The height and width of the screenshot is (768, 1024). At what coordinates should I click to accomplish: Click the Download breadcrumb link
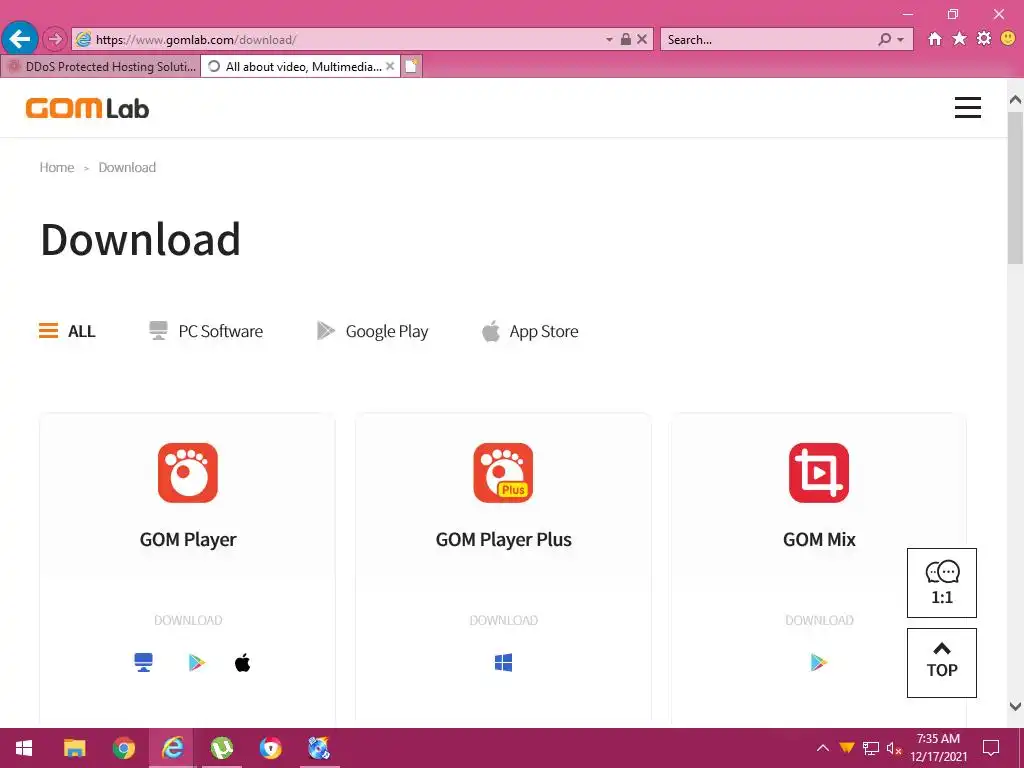pyautogui.click(x=127, y=167)
